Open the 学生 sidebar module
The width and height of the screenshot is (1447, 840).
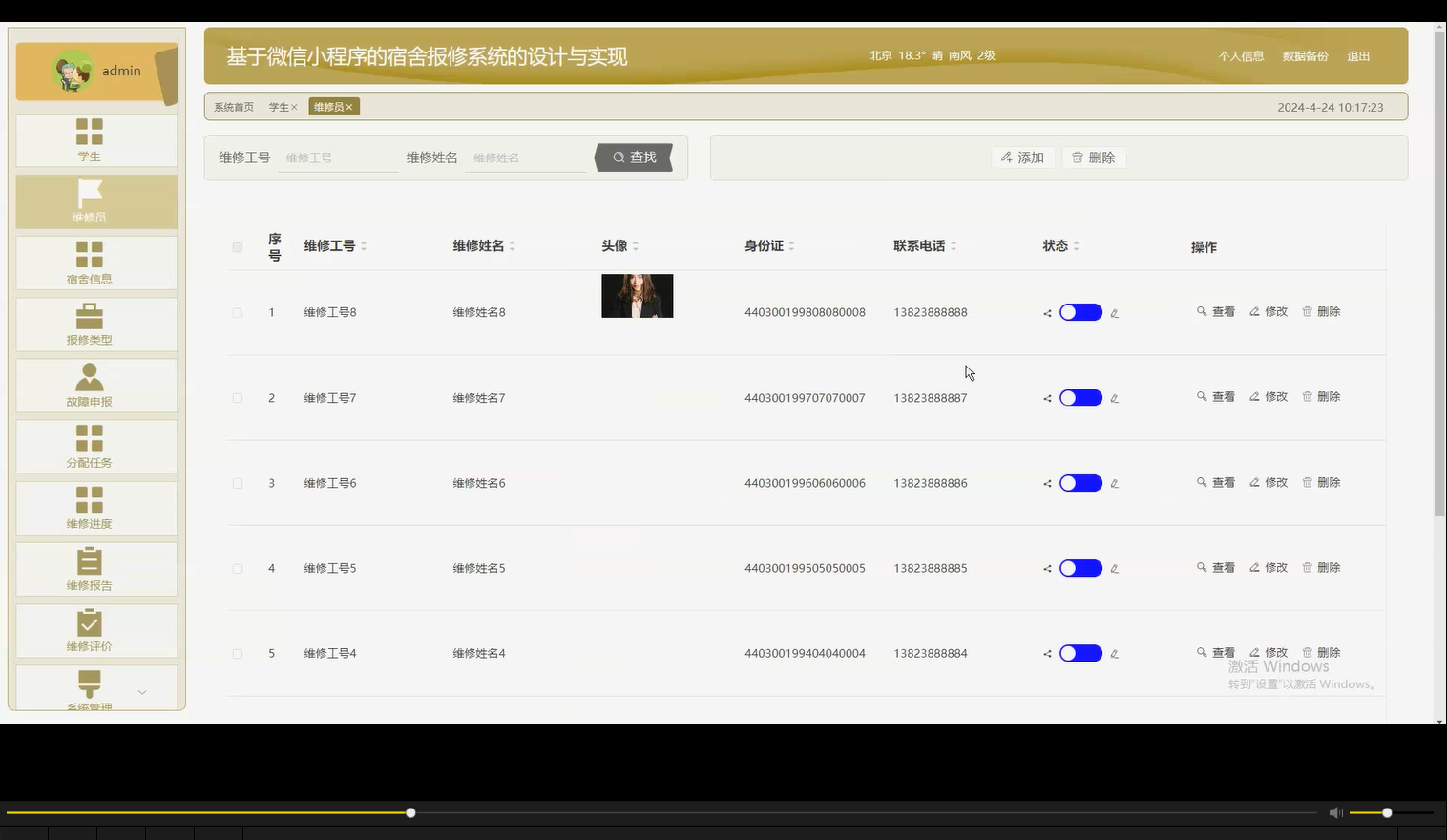click(x=96, y=140)
